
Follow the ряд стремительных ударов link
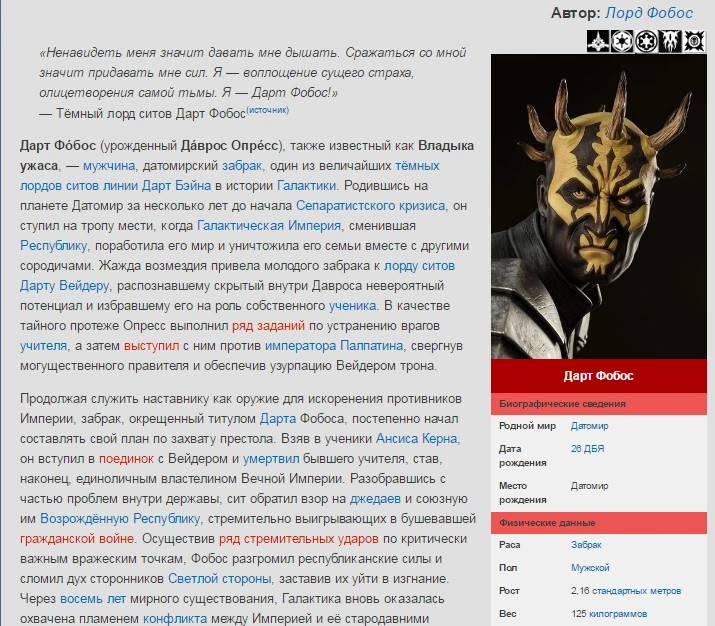(x=299, y=539)
